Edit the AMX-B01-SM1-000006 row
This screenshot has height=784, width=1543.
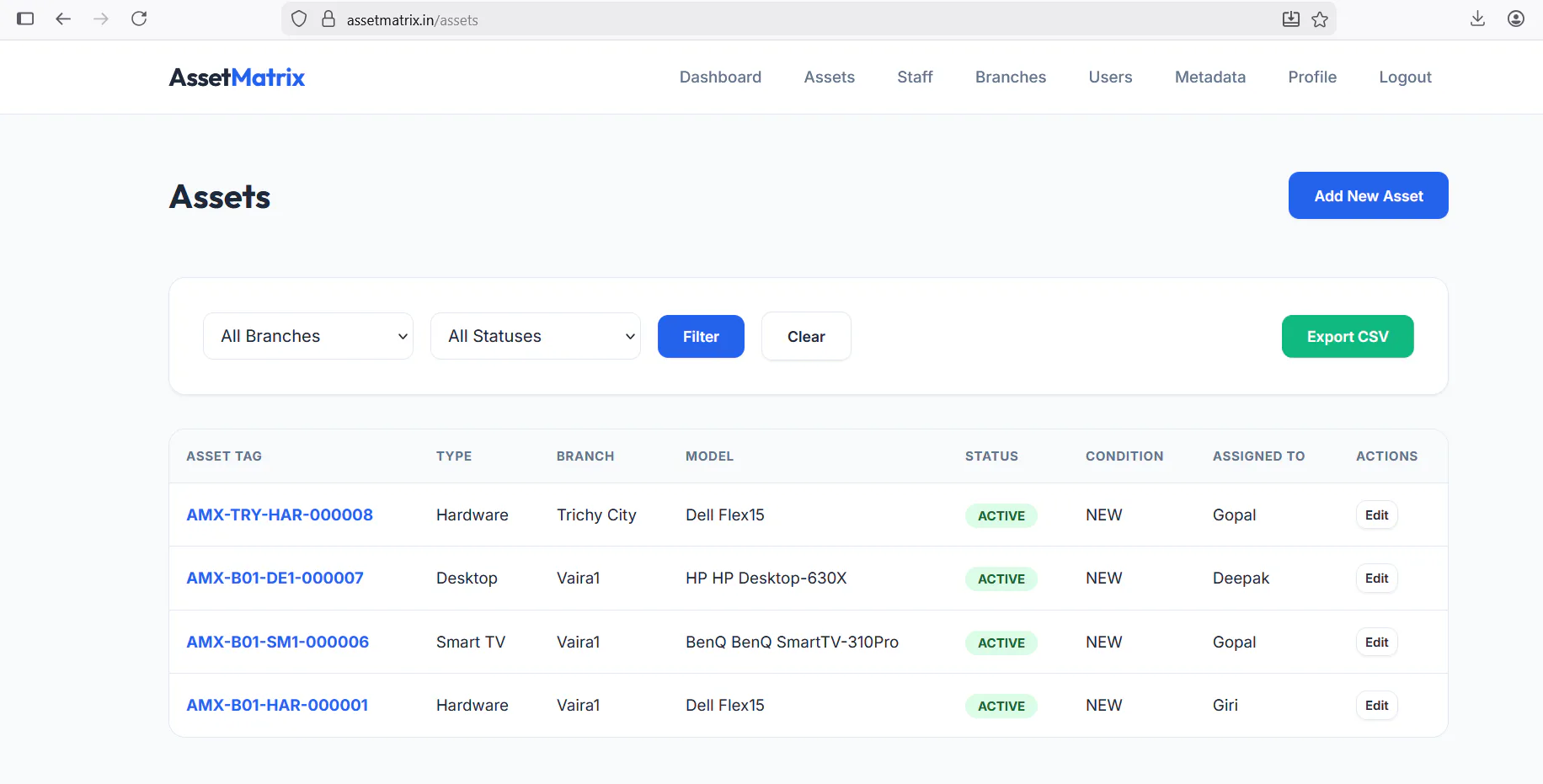click(1377, 642)
